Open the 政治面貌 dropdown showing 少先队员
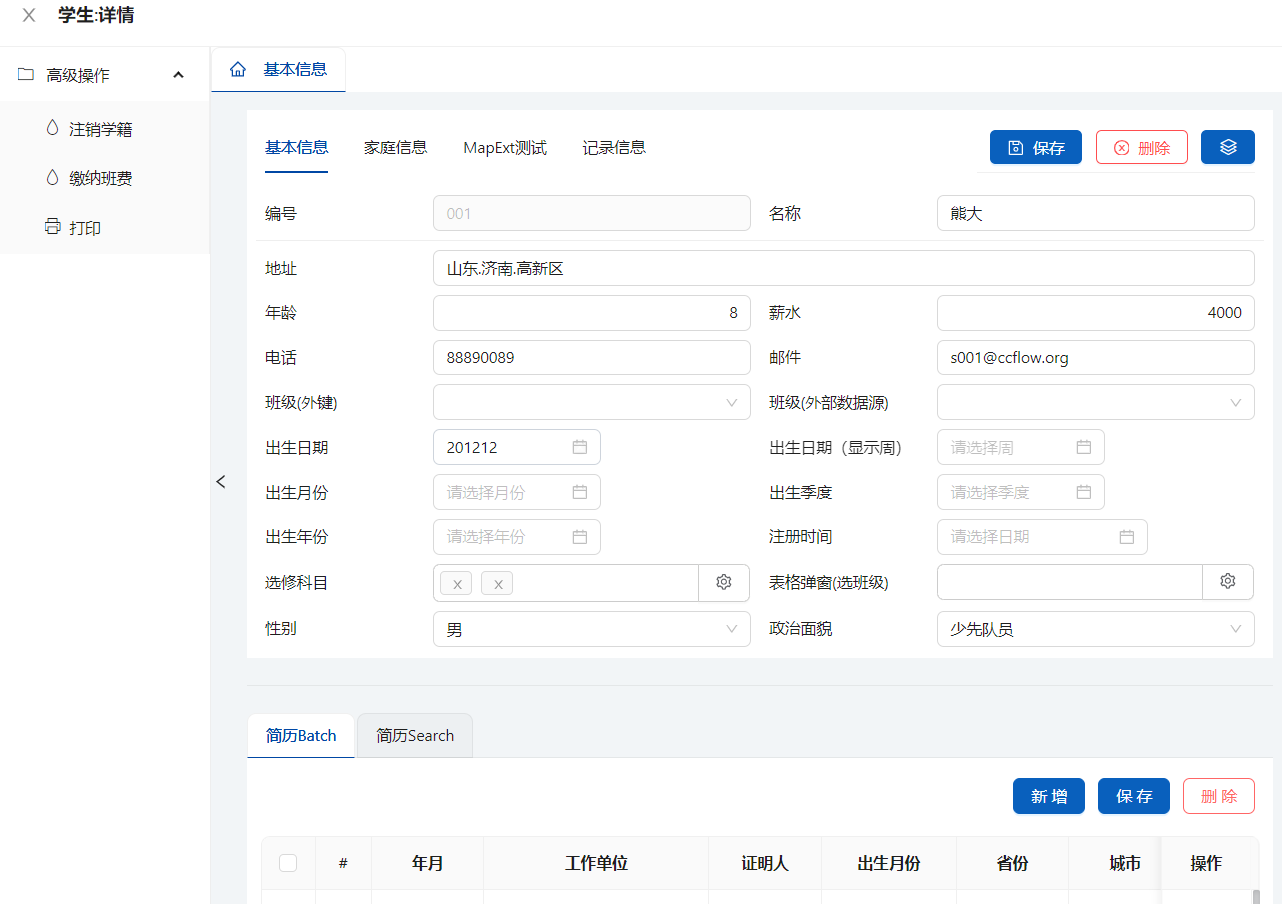Viewport: 1282px width, 904px height. click(1095, 629)
